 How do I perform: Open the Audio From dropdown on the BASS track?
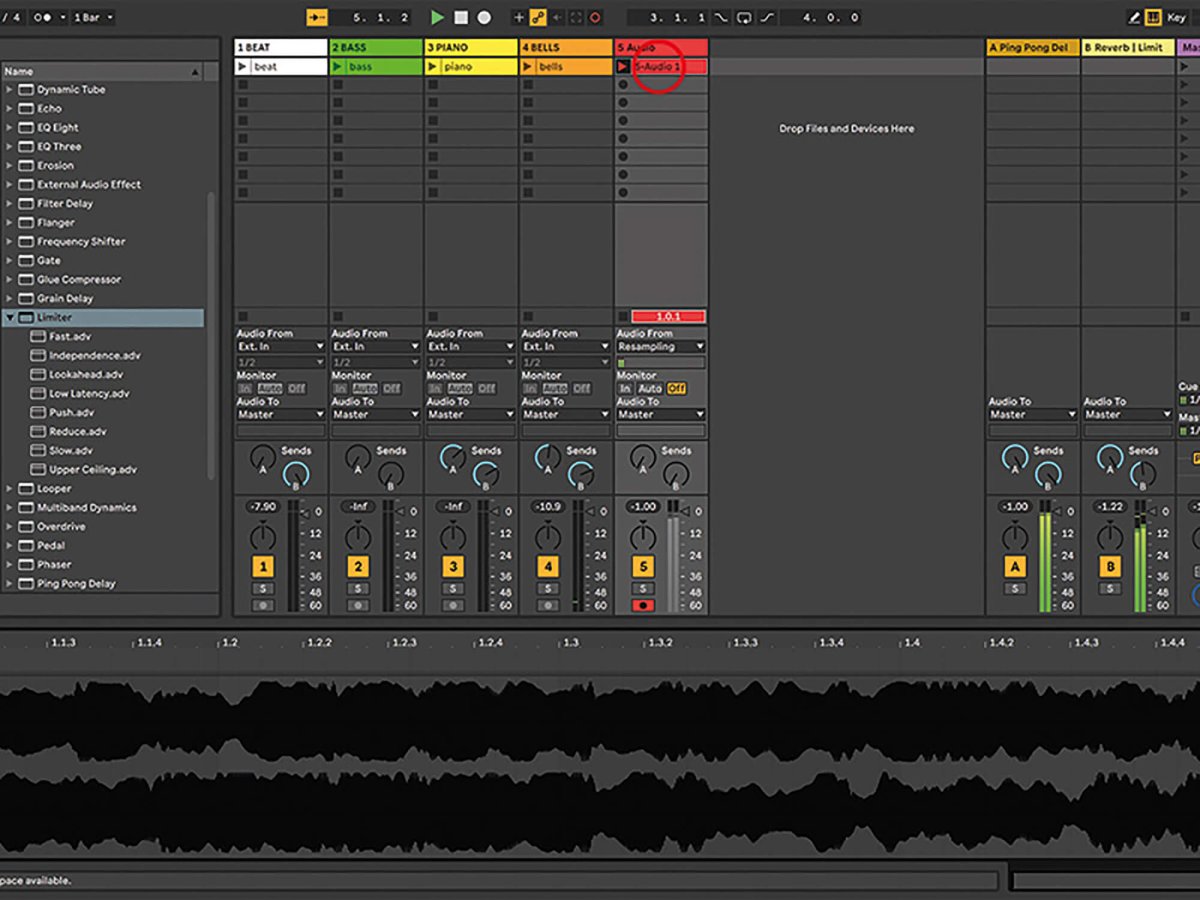click(x=375, y=347)
